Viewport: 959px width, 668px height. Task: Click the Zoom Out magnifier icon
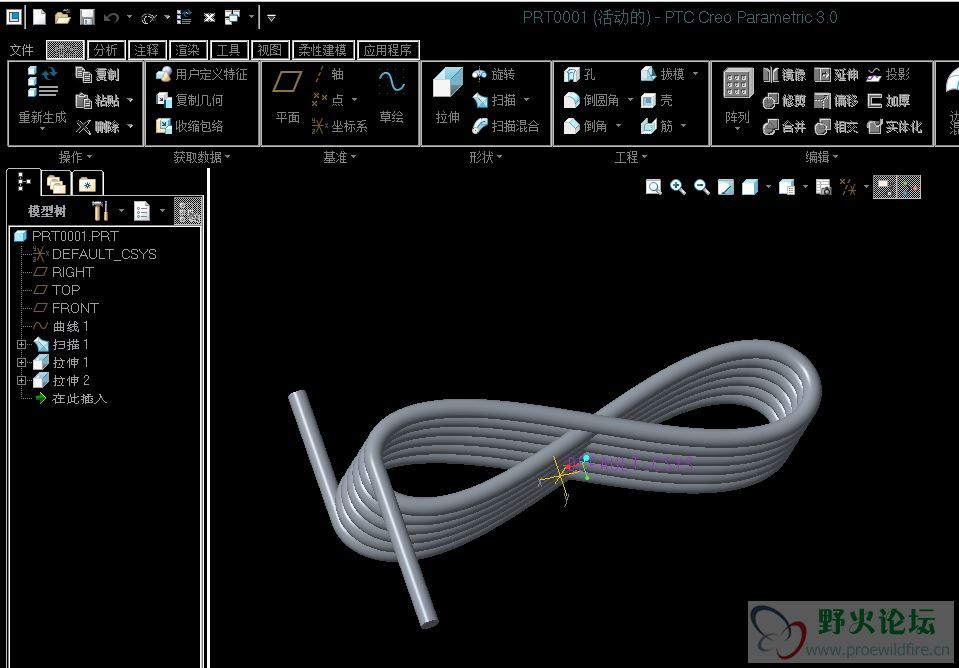702,187
